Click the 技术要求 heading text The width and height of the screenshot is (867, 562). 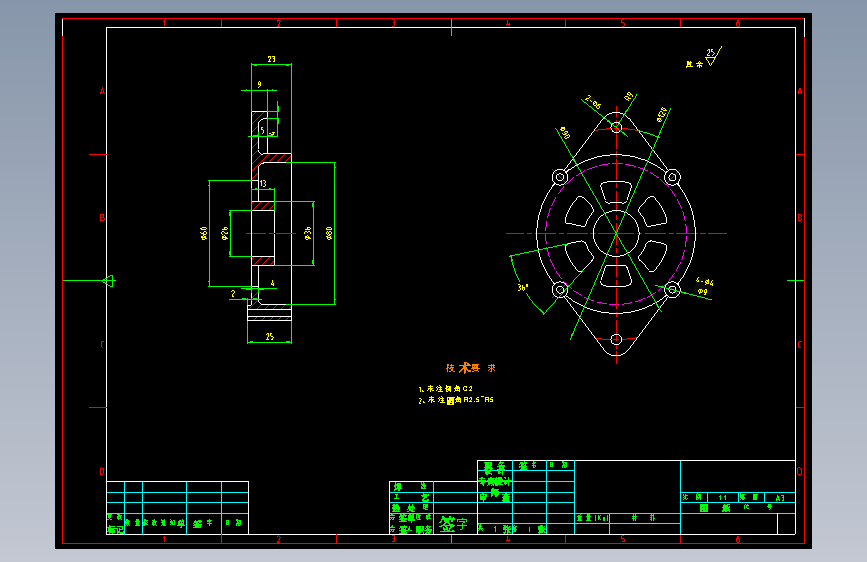[471, 368]
